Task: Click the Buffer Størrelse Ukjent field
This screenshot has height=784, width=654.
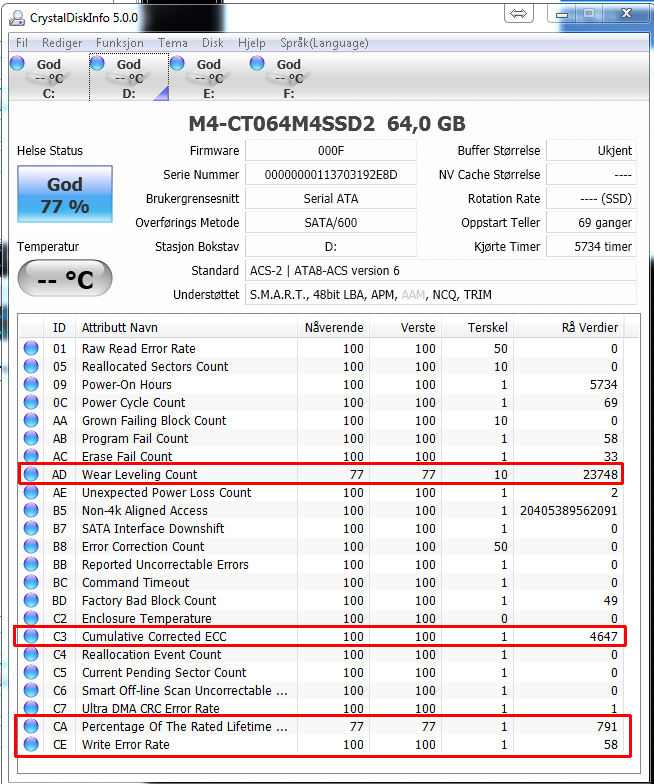Action: [x=591, y=150]
